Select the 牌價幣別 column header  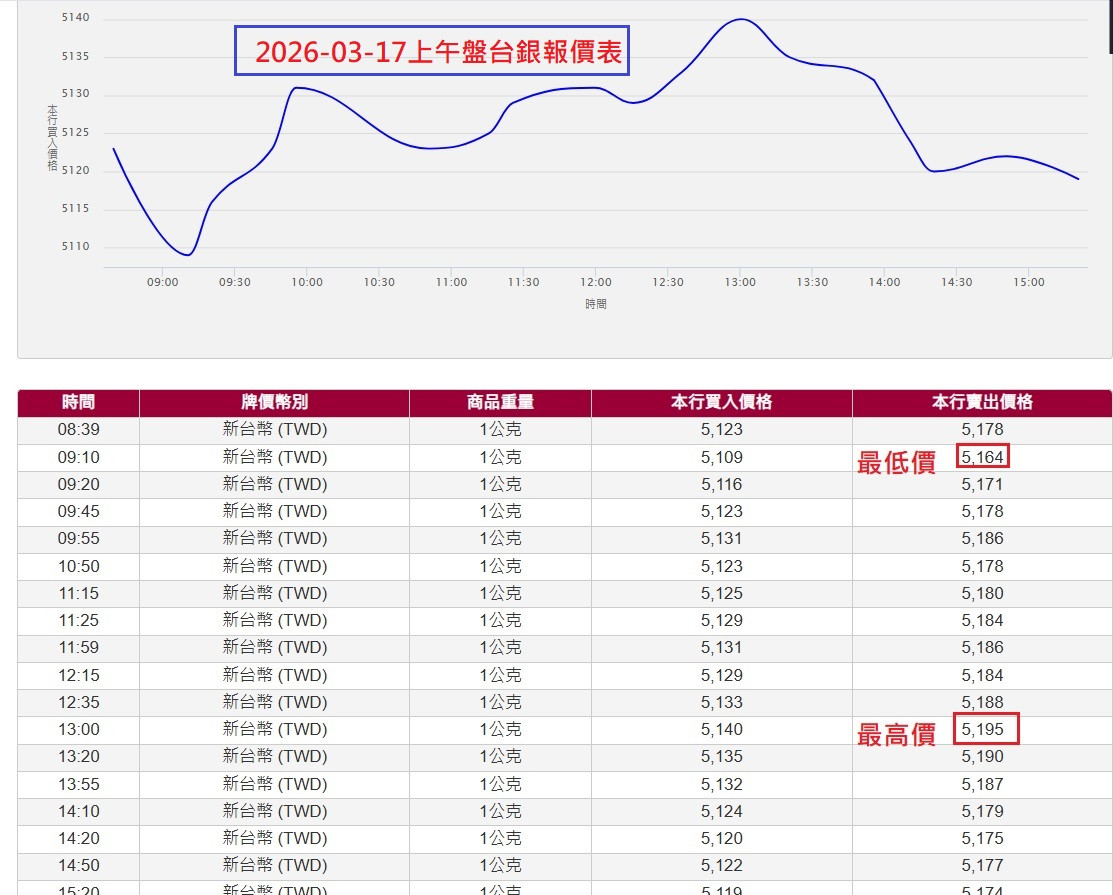pyautogui.click(x=273, y=402)
